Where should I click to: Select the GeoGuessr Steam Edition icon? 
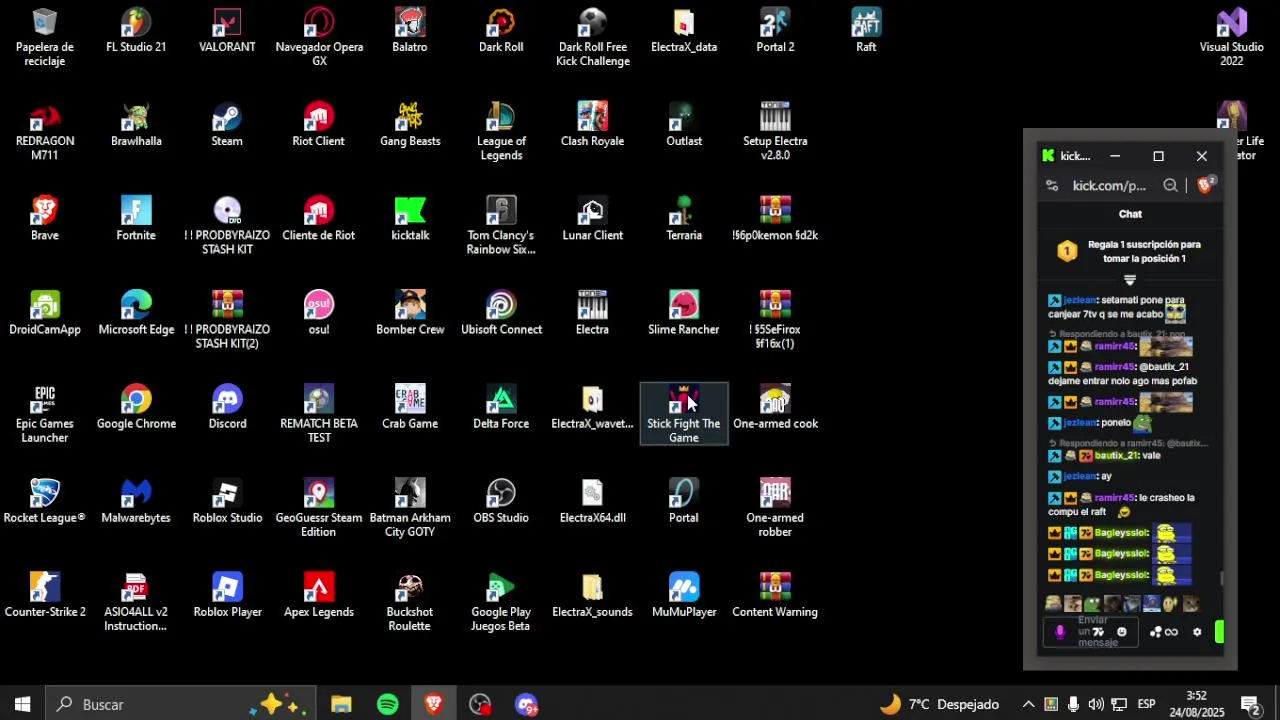319,508
